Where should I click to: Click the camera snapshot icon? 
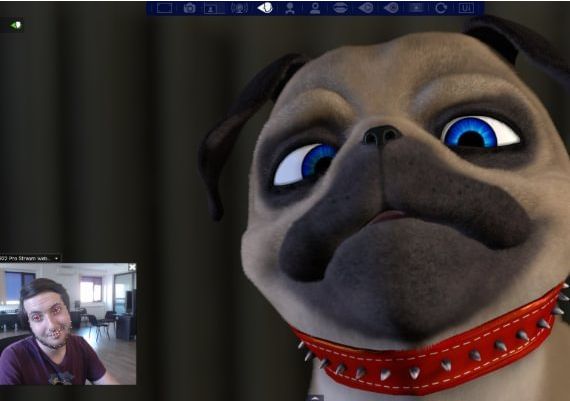(x=189, y=8)
